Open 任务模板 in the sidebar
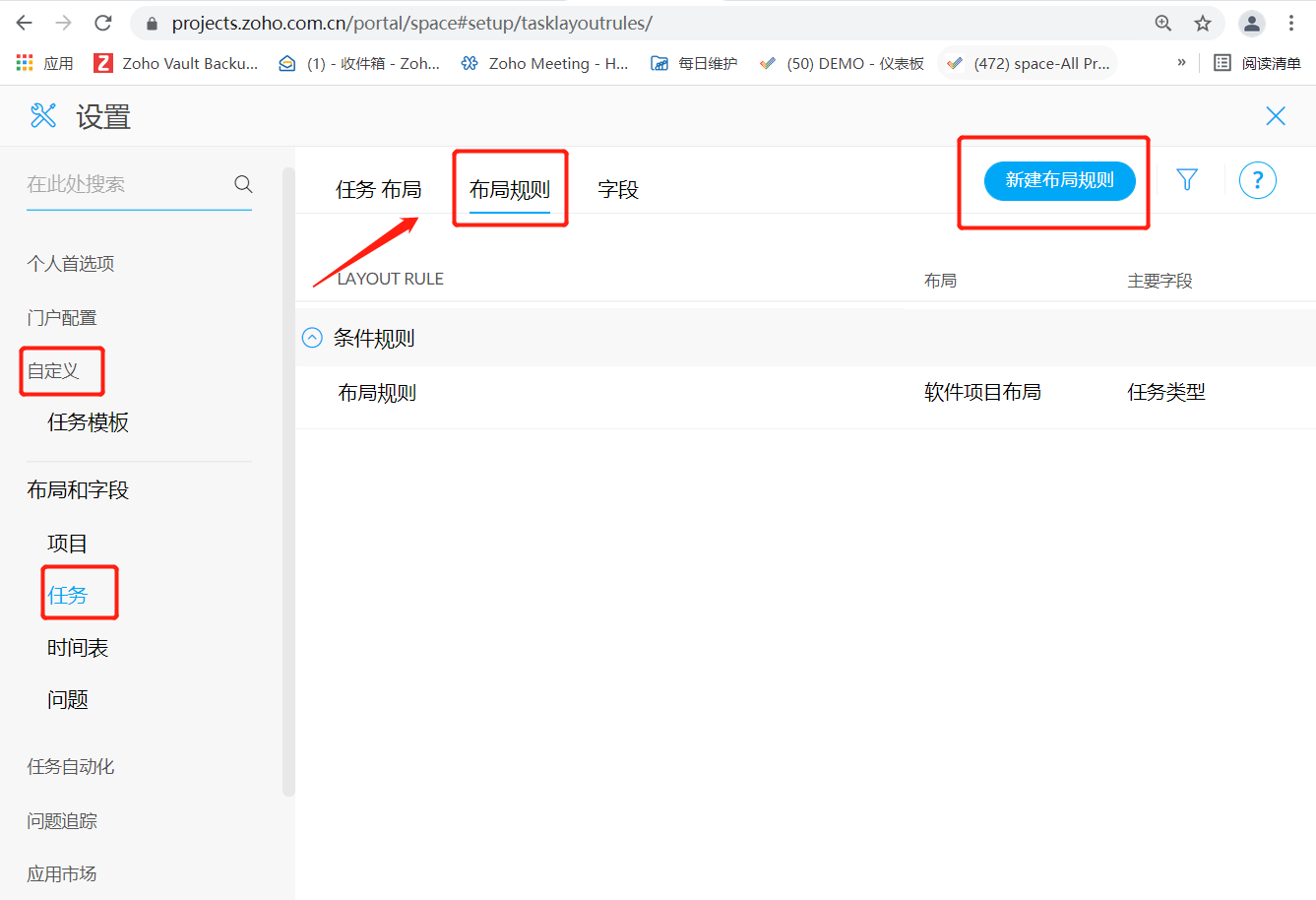 click(x=88, y=422)
